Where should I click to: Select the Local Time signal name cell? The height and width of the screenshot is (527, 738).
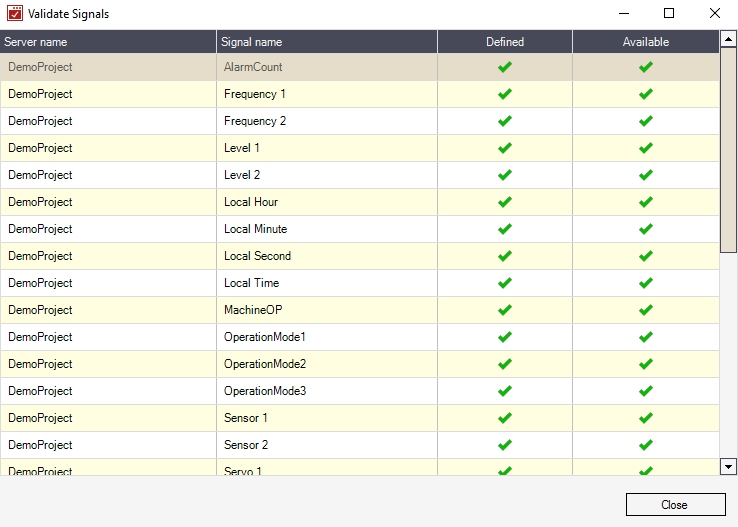click(x=252, y=283)
